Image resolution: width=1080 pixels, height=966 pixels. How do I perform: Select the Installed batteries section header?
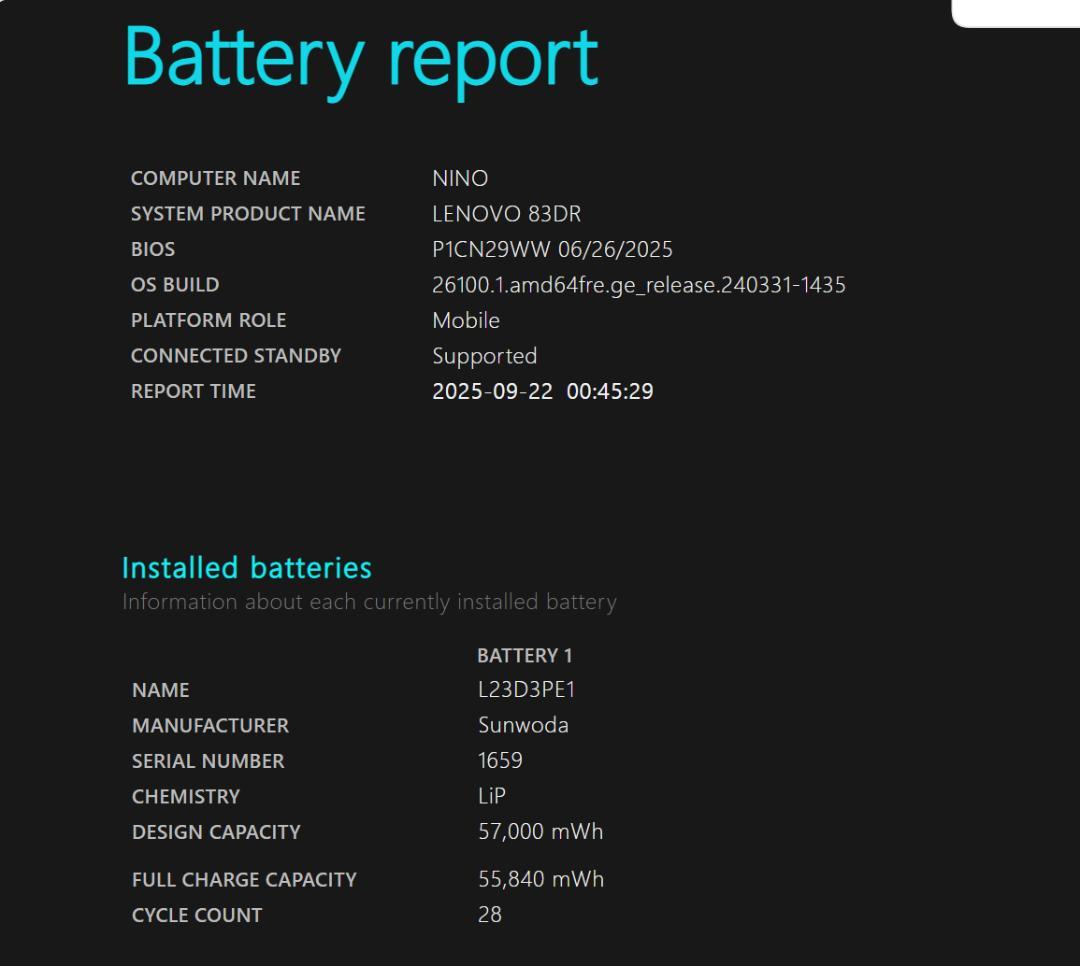pos(245,567)
